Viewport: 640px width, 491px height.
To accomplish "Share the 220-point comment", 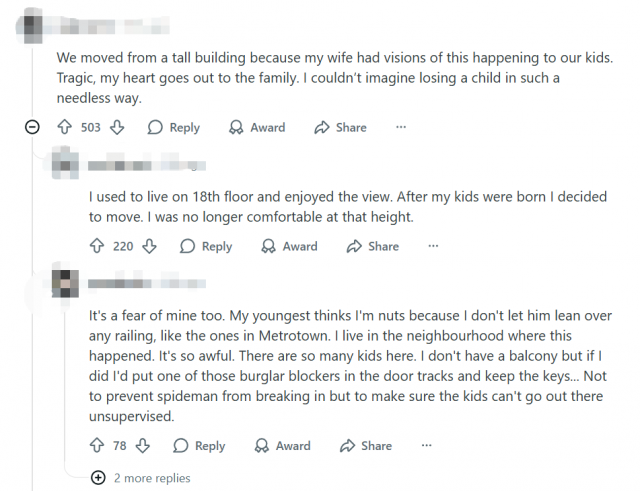I will (372, 246).
